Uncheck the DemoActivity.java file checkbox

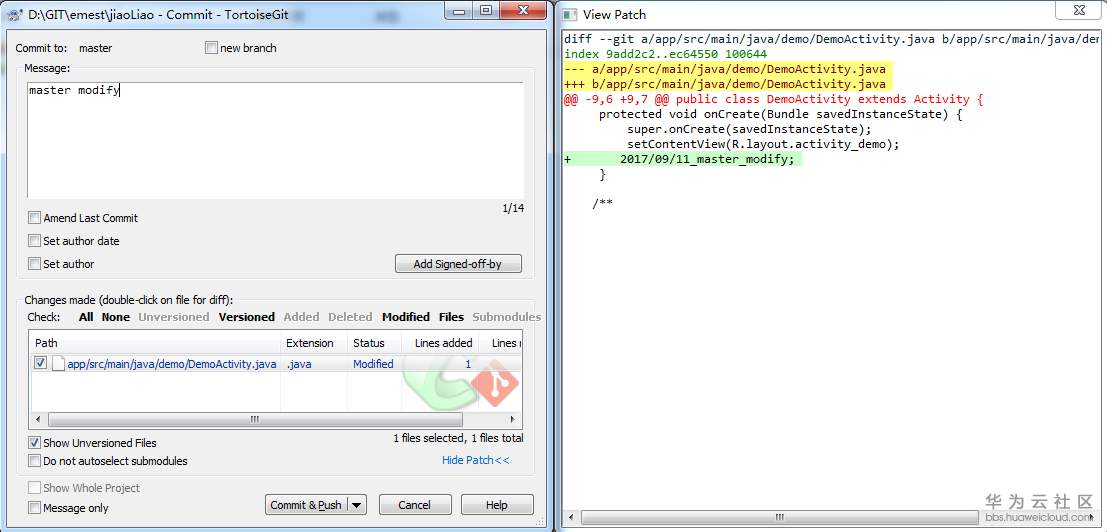coord(41,363)
